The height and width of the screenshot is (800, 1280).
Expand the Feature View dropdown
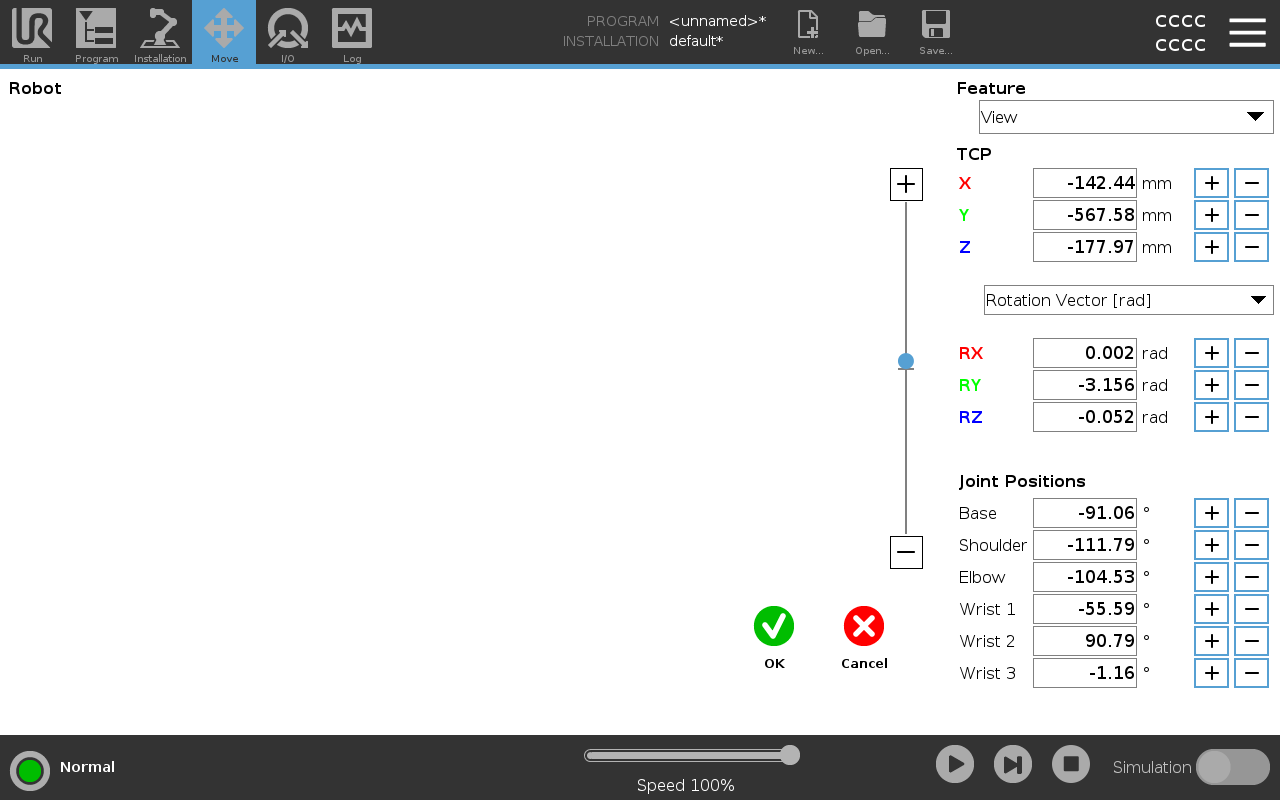click(x=1126, y=117)
